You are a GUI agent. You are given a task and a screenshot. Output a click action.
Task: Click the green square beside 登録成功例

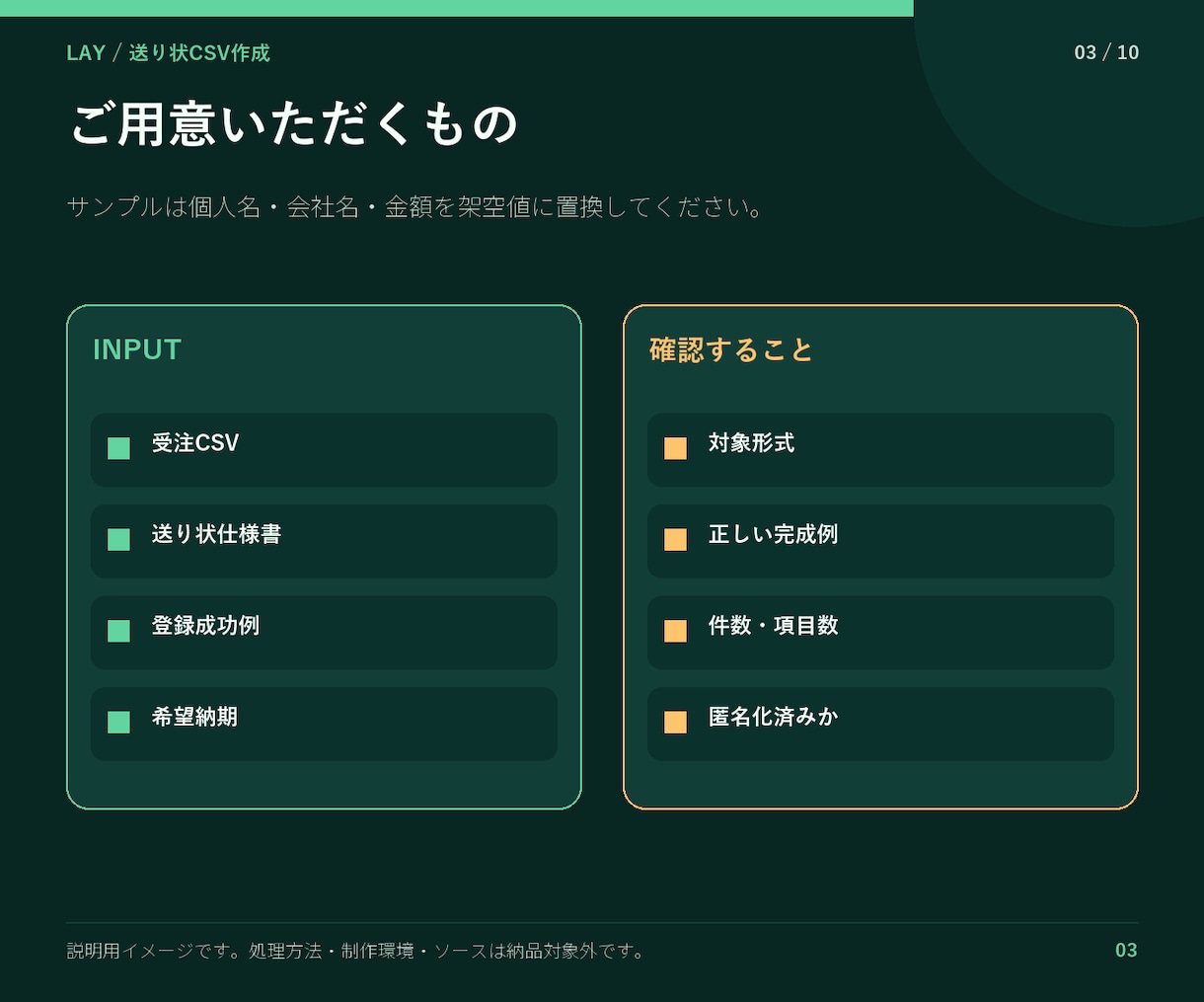coord(118,631)
